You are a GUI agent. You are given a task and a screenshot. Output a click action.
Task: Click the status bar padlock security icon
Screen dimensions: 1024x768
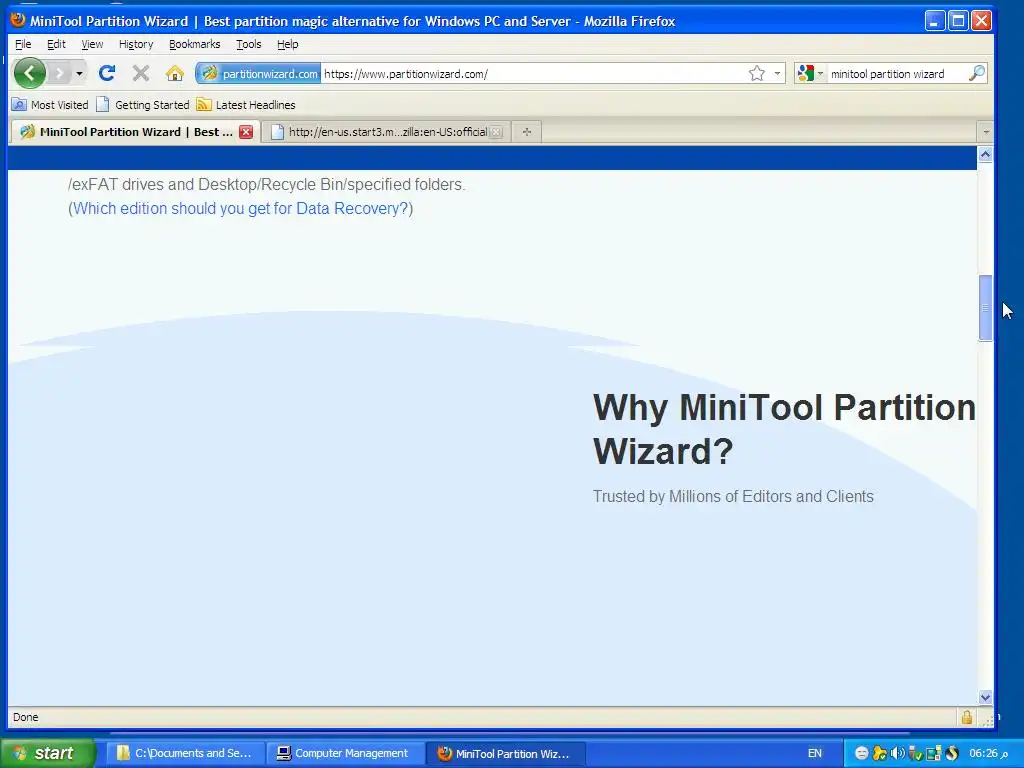tap(967, 717)
